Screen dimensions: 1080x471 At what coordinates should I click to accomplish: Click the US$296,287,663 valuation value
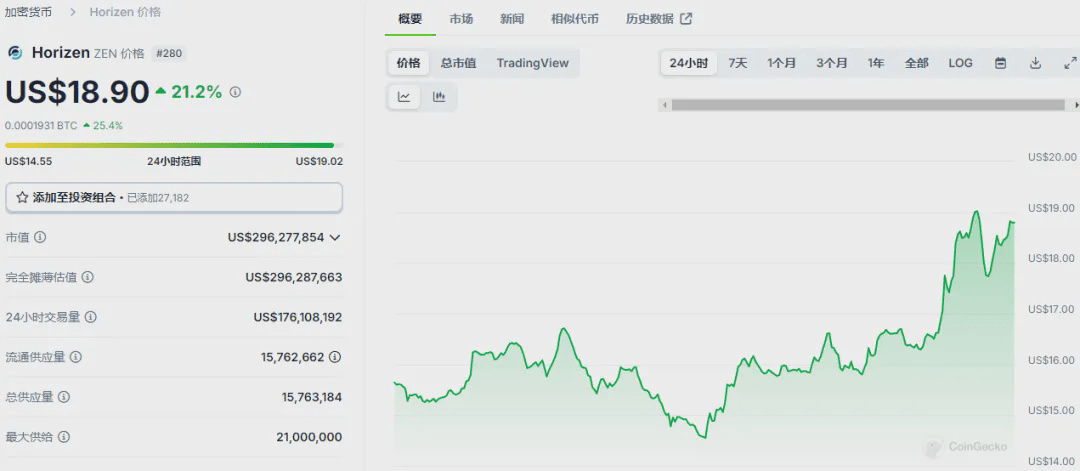pos(293,278)
